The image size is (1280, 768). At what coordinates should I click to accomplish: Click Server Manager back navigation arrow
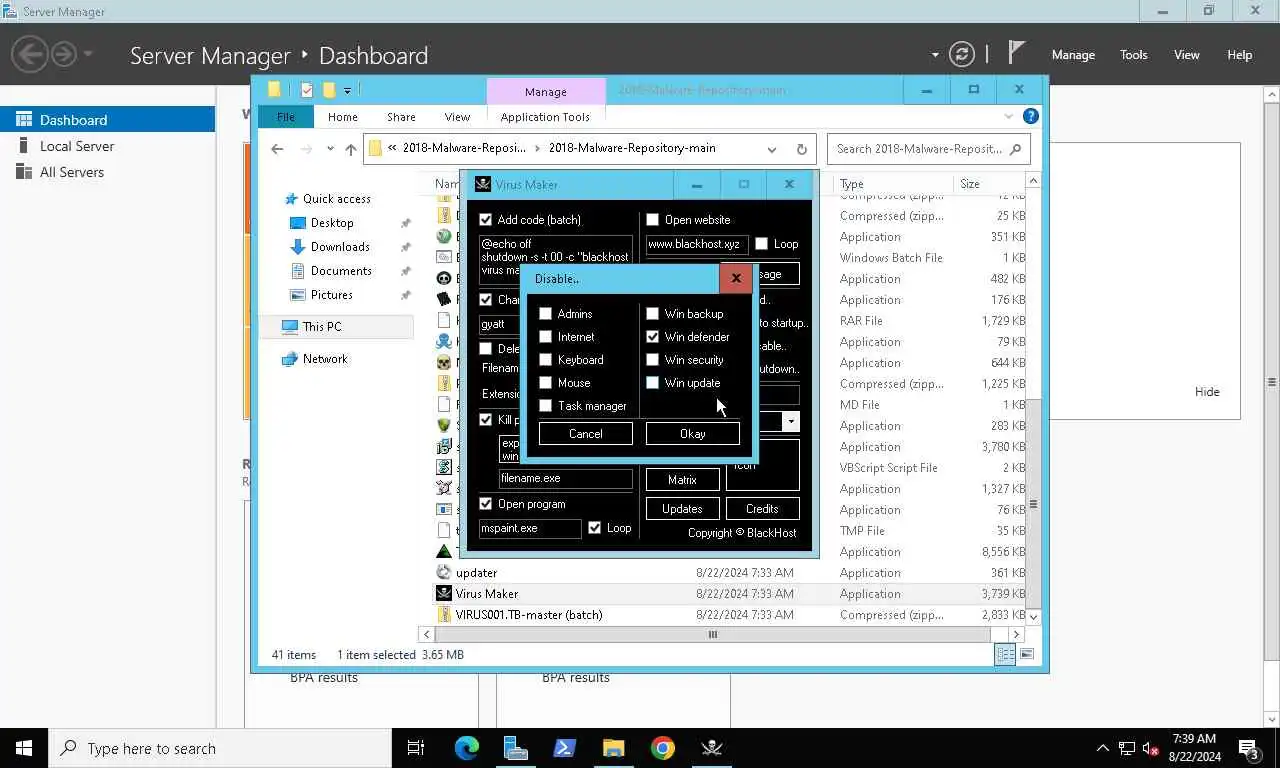point(31,54)
